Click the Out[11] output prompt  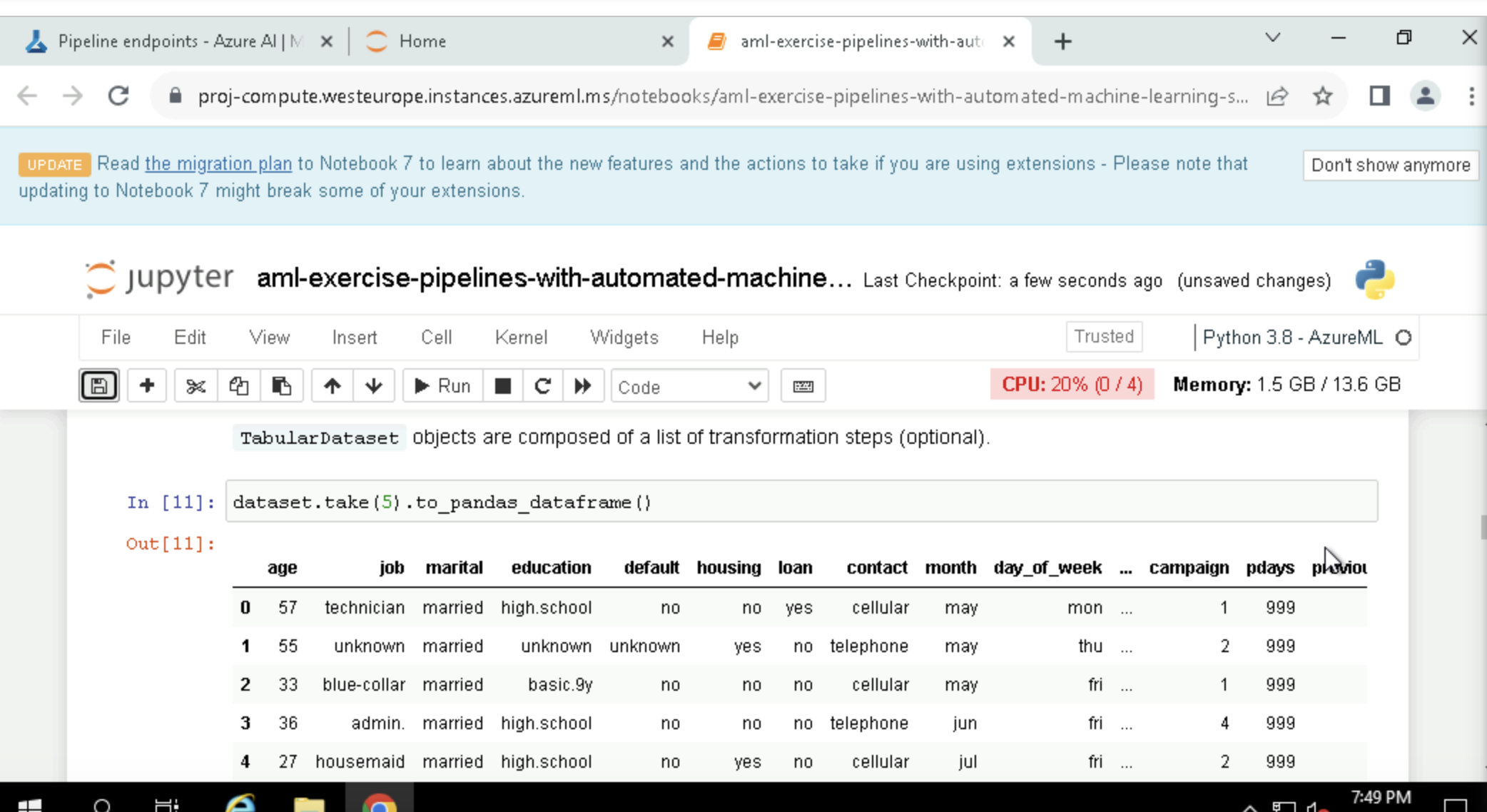pyautogui.click(x=171, y=544)
